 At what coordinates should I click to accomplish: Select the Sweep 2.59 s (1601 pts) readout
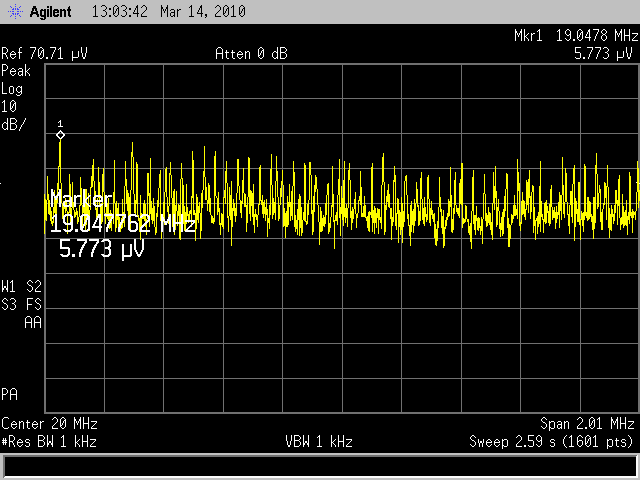coord(552,441)
